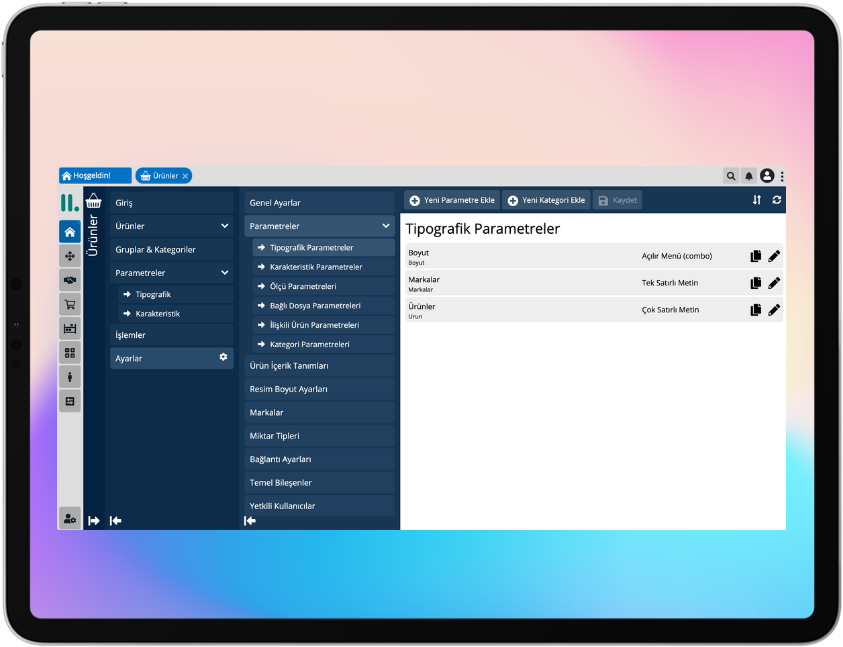Click Yeni Parametre Ekle button

(452, 200)
